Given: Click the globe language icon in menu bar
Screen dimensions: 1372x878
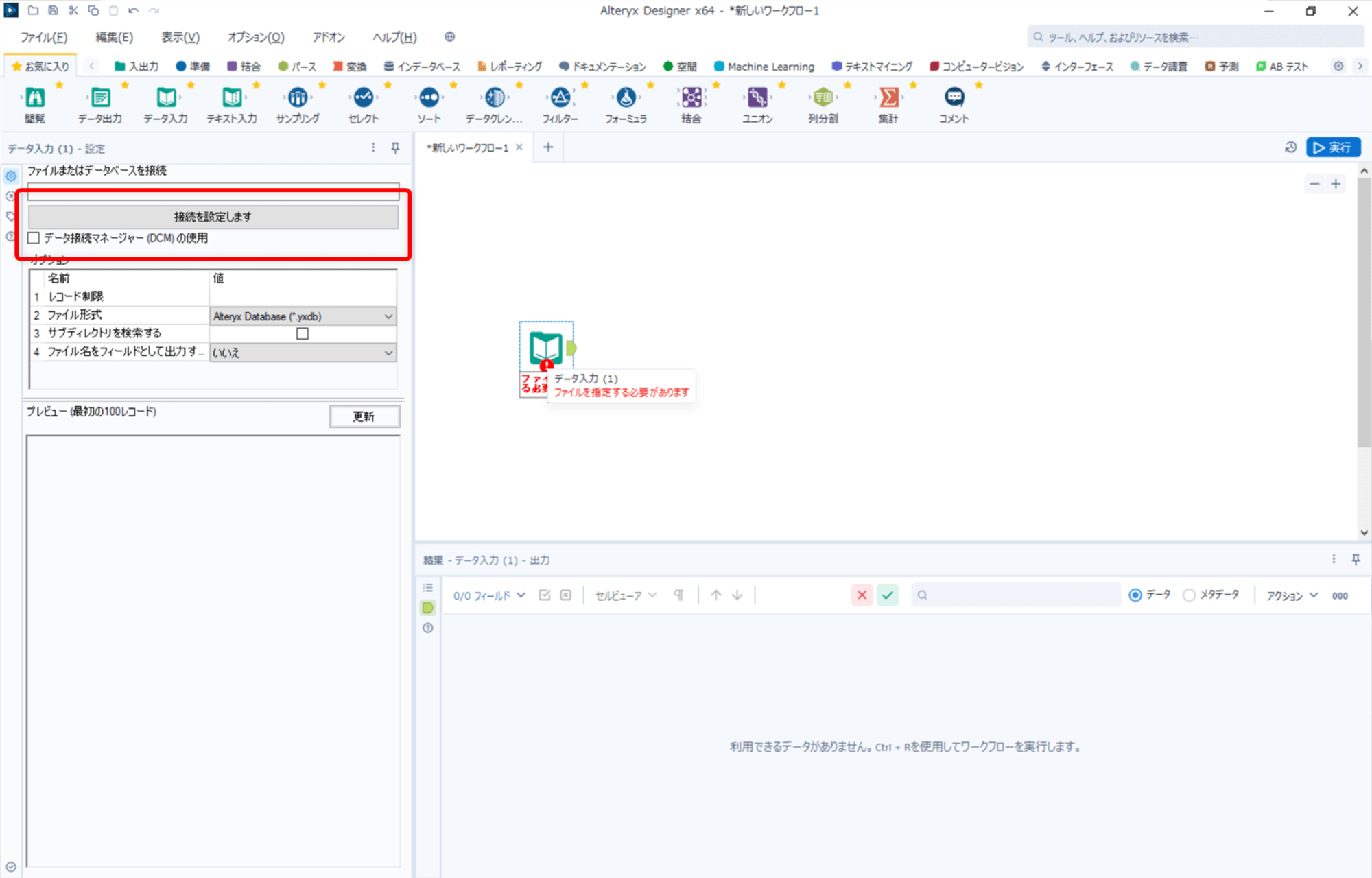Looking at the screenshot, I should pos(449,37).
